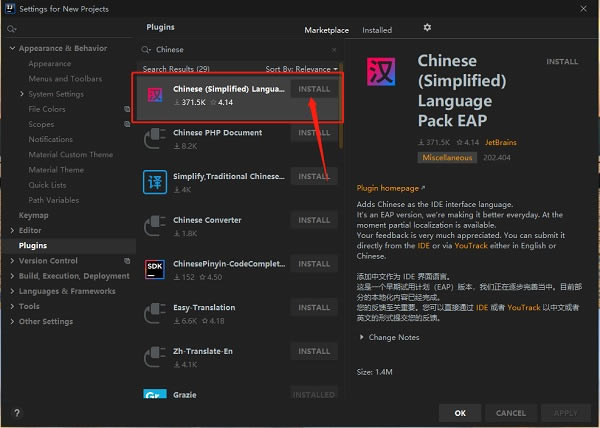Image resolution: width=600 pixels, height=428 pixels.
Task: Expand the Tools section
Action: (x=12, y=306)
